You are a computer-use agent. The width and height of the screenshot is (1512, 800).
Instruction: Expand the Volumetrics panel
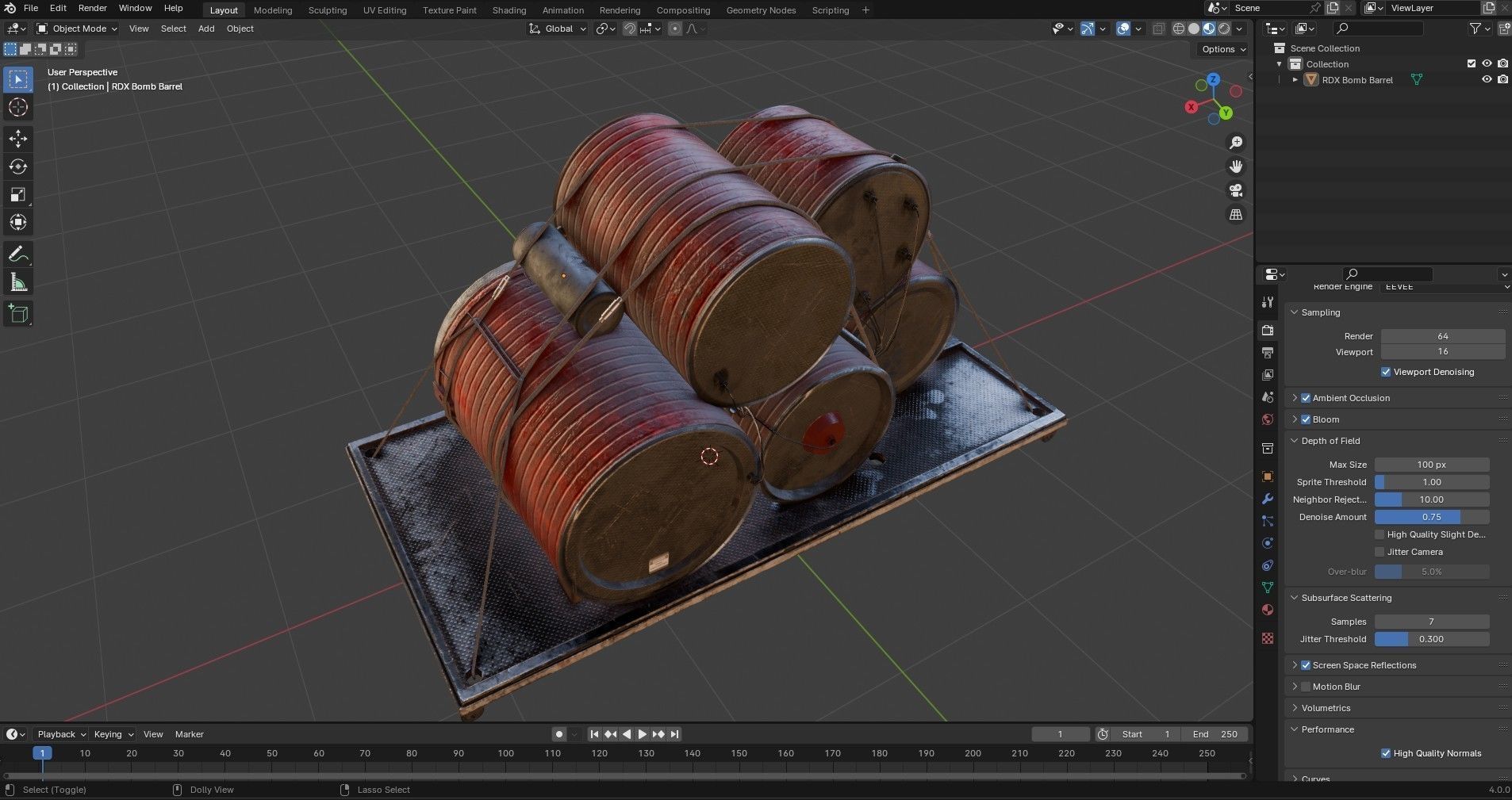pos(1295,708)
